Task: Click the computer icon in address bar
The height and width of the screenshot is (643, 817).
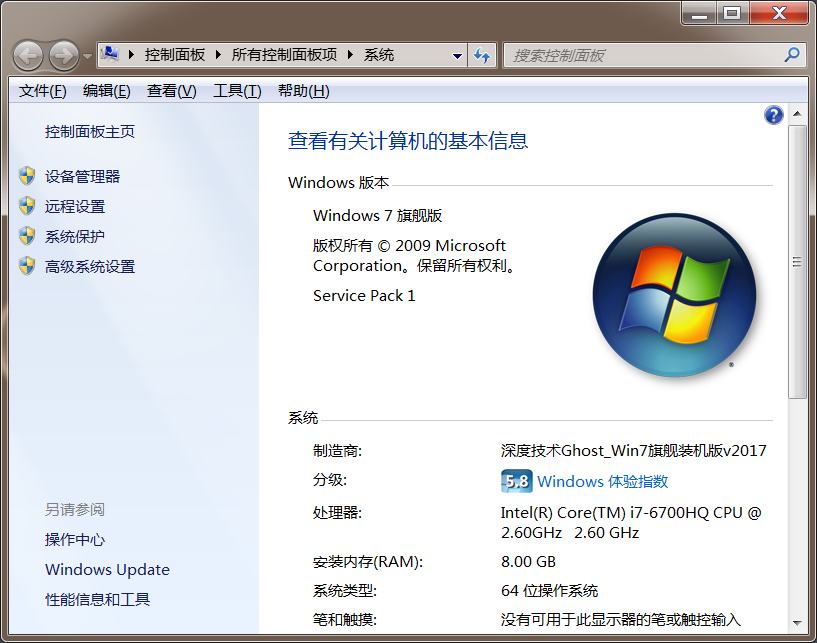Action: click(x=110, y=54)
